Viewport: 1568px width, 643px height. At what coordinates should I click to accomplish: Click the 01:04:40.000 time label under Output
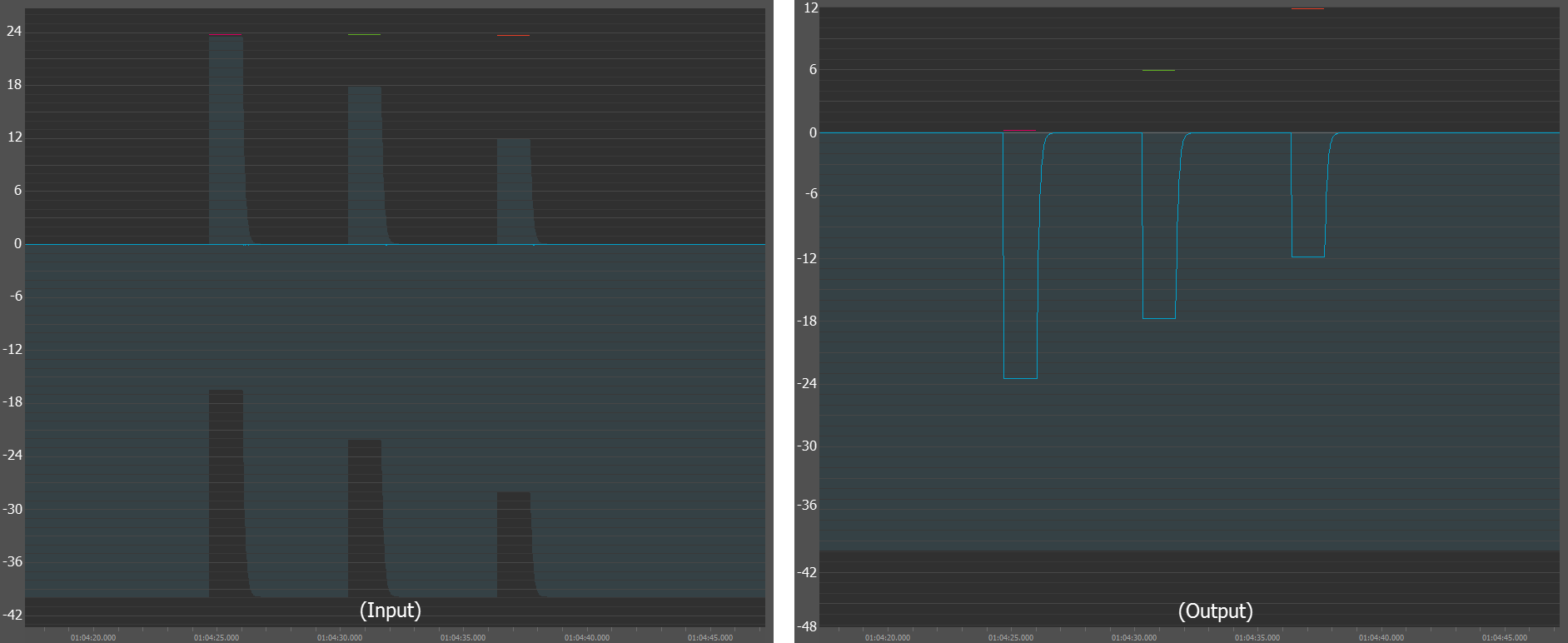pyautogui.click(x=1381, y=637)
